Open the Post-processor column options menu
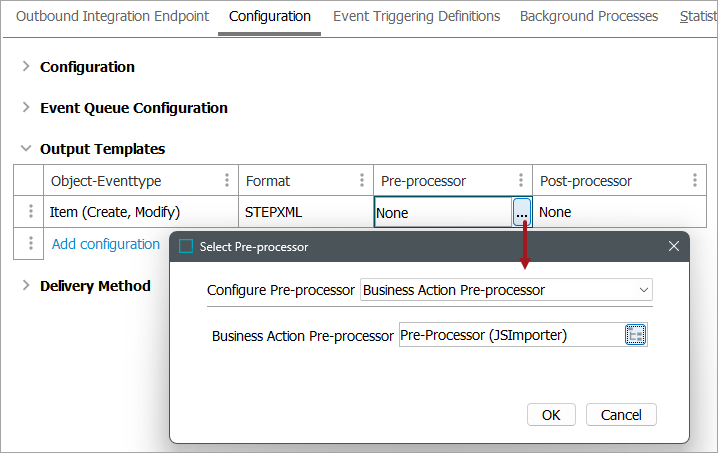The height and width of the screenshot is (453, 718). pos(694,181)
